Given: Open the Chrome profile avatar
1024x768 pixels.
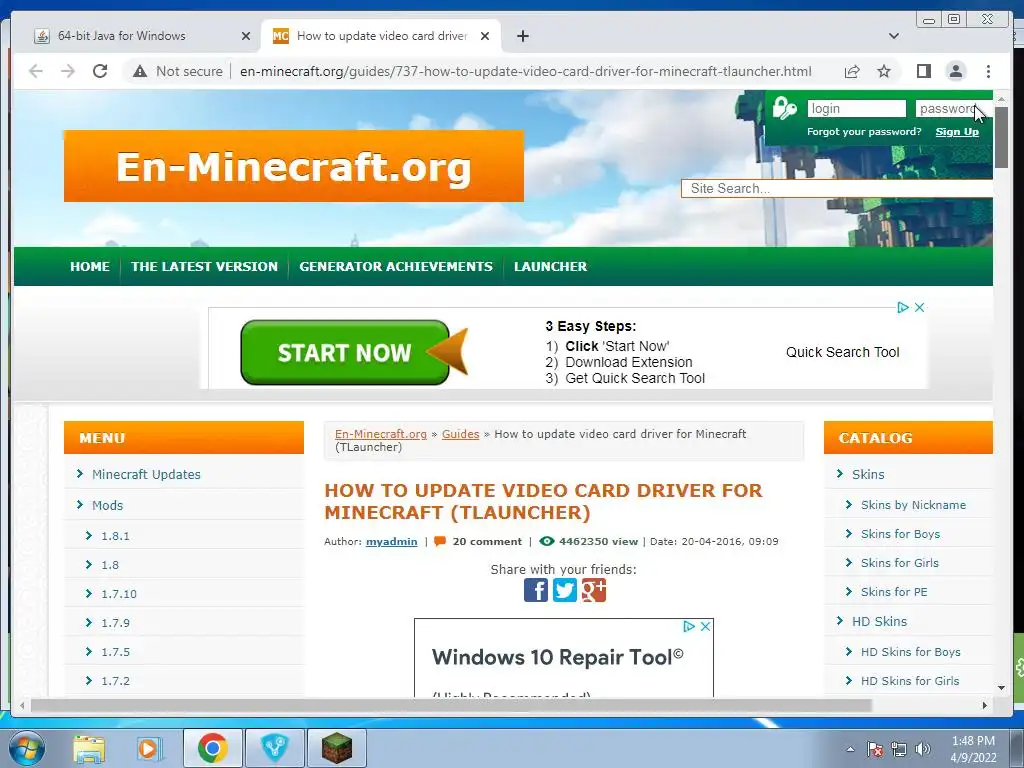Looking at the screenshot, I should coord(955,71).
